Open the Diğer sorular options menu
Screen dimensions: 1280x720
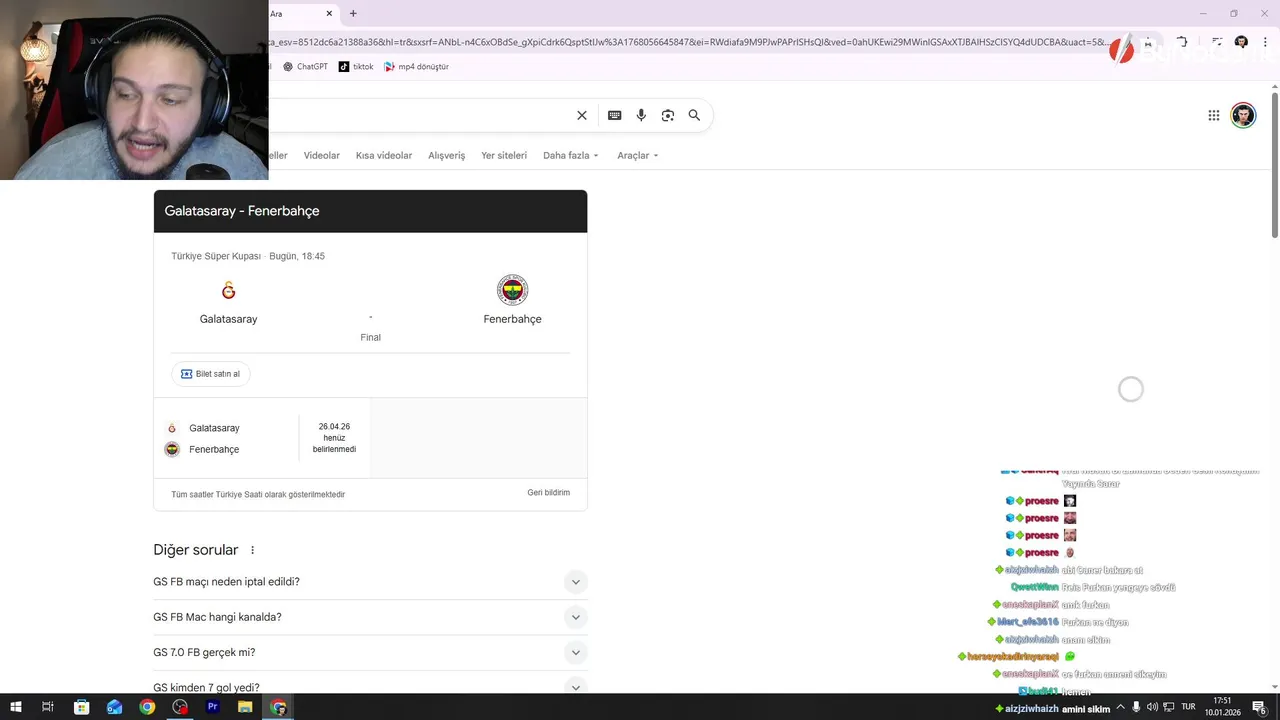pos(252,550)
